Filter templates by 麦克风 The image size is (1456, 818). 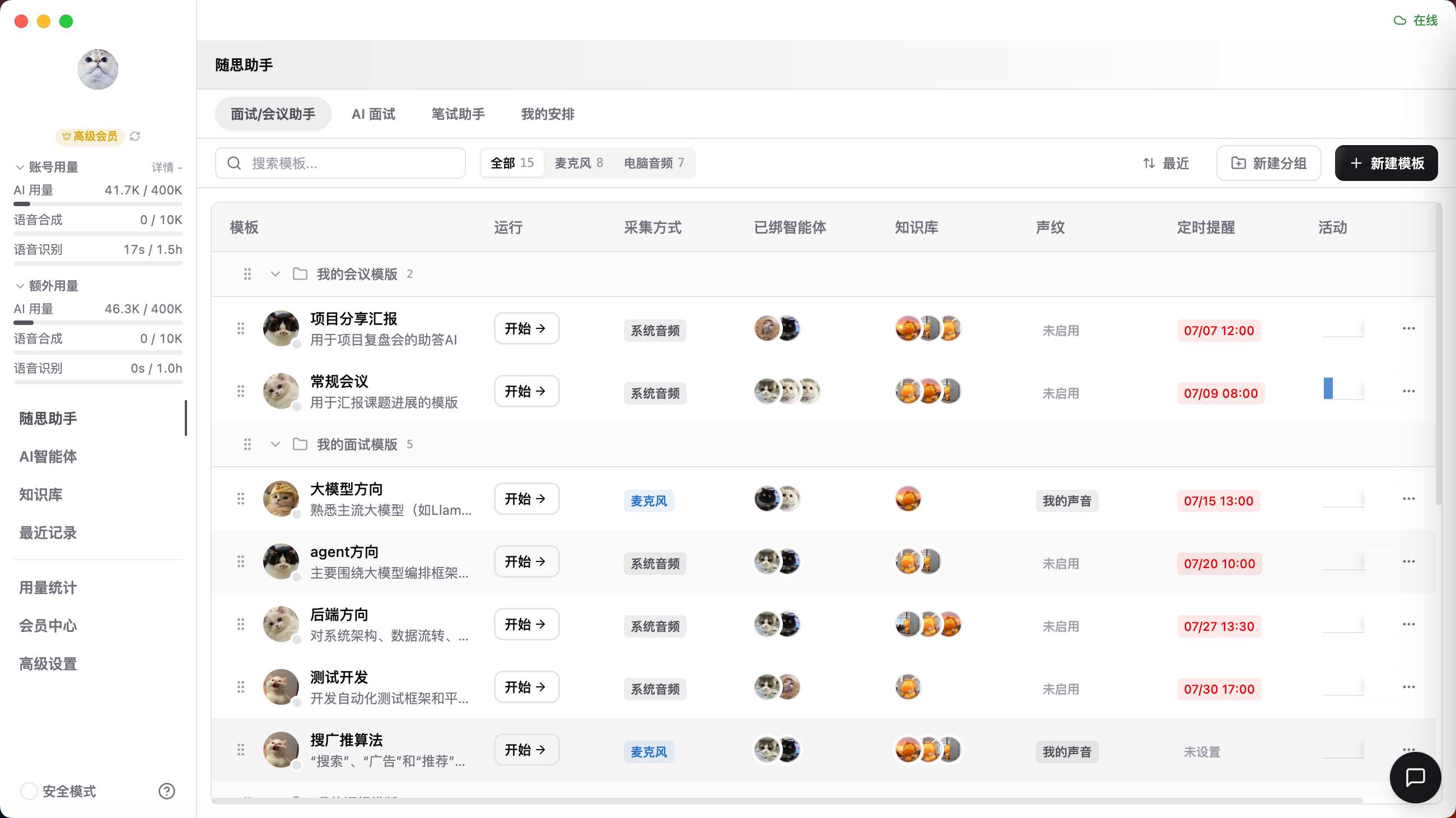[x=578, y=164]
